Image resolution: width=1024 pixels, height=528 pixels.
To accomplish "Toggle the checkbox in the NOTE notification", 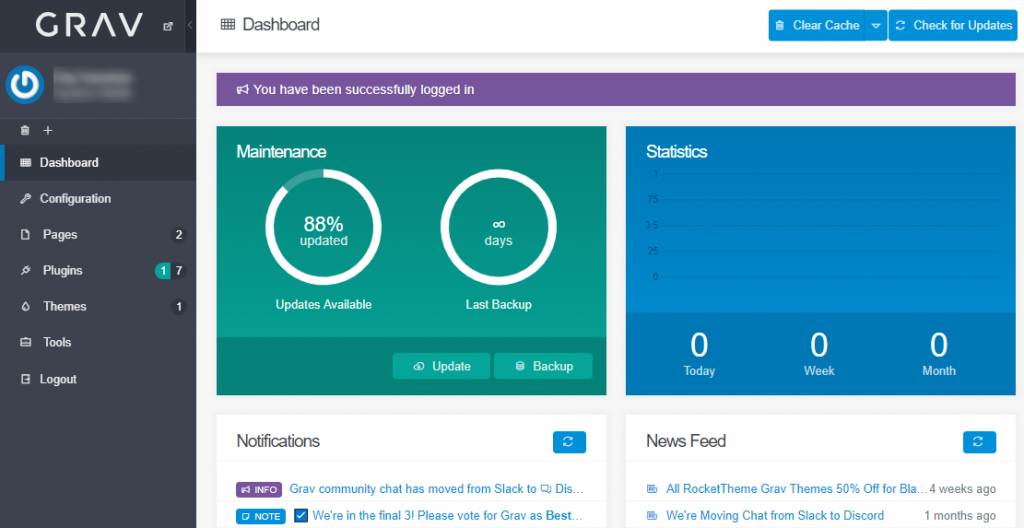I will point(301,516).
